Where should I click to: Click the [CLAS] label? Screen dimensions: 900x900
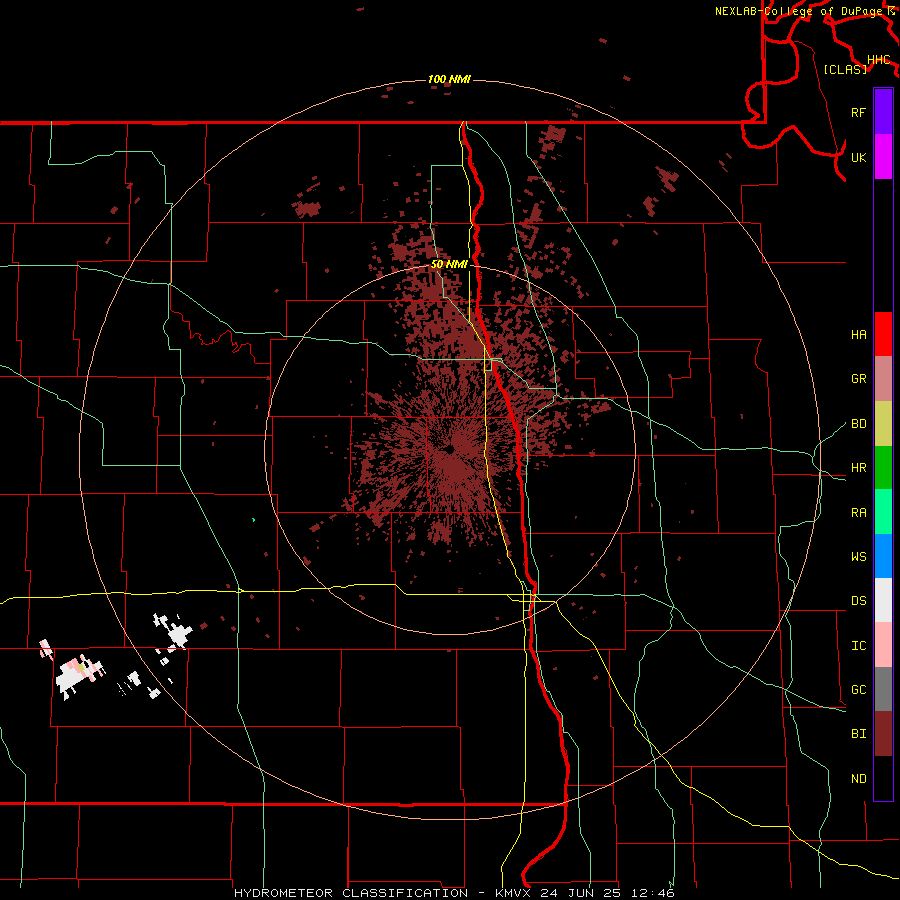pos(845,69)
